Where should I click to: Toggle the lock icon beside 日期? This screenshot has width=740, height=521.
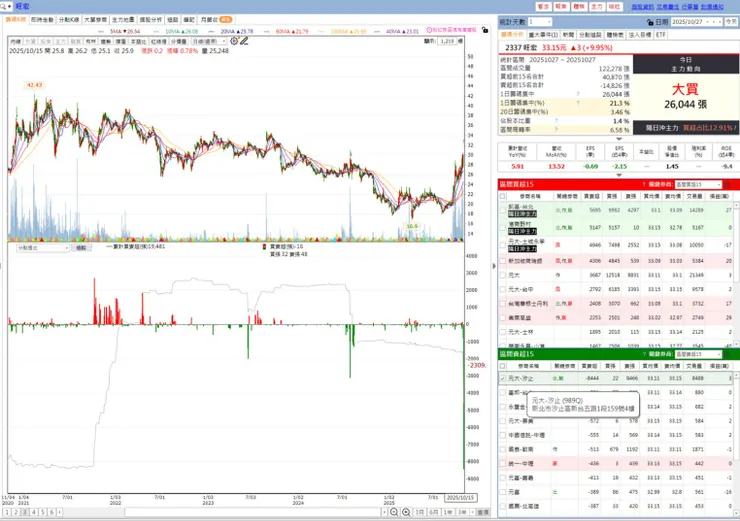[x=650, y=22]
